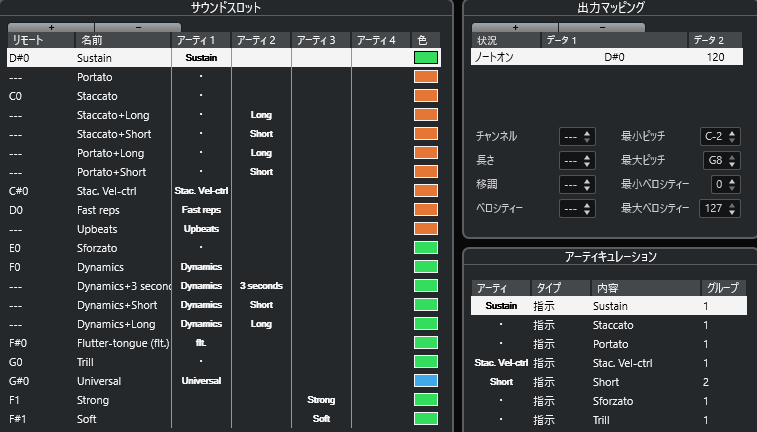
Task: Select the Staccato+Short slot name
Action: point(114,134)
